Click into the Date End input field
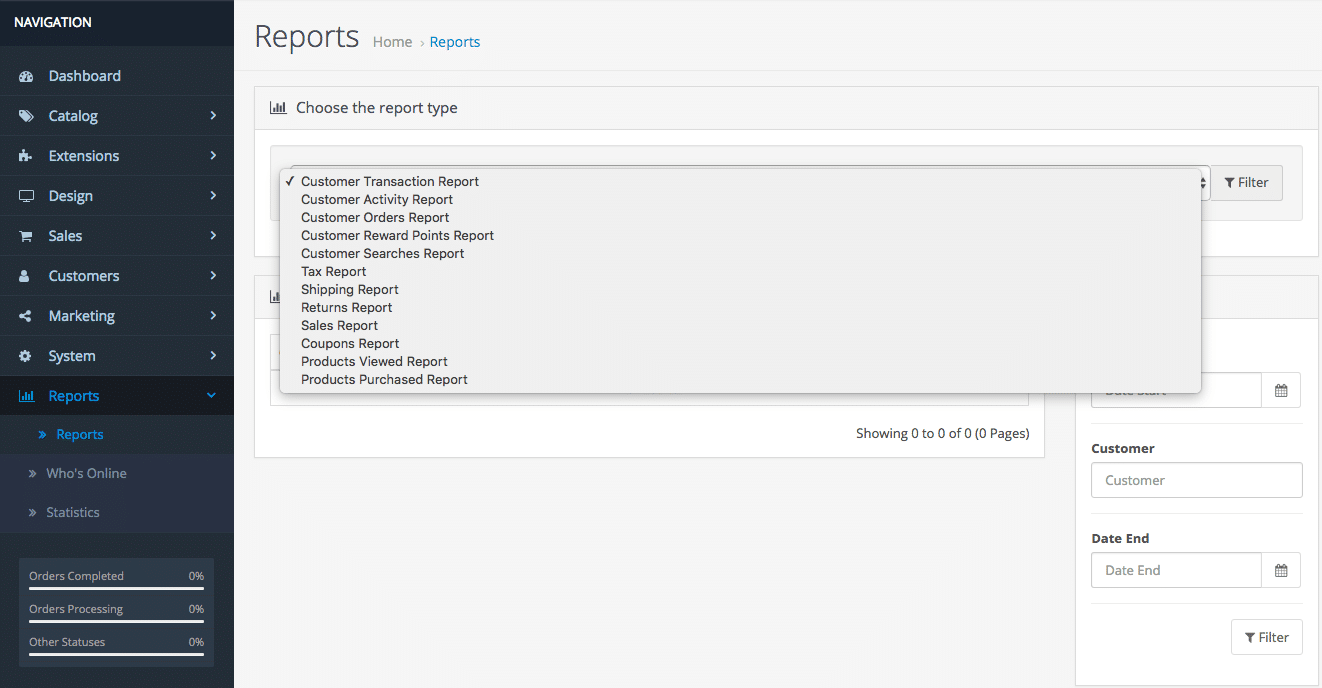The image size is (1322, 688). click(x=1176, y=570)
